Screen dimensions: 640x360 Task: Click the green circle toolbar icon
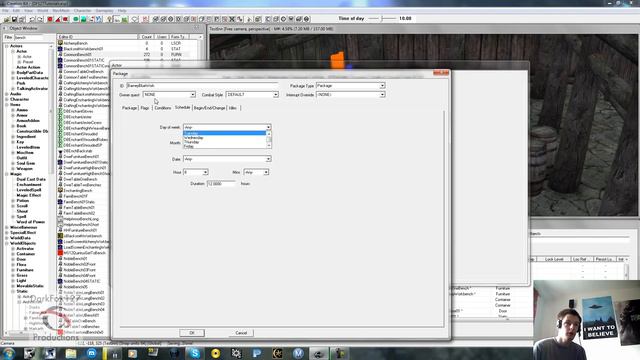coord(76,19)
